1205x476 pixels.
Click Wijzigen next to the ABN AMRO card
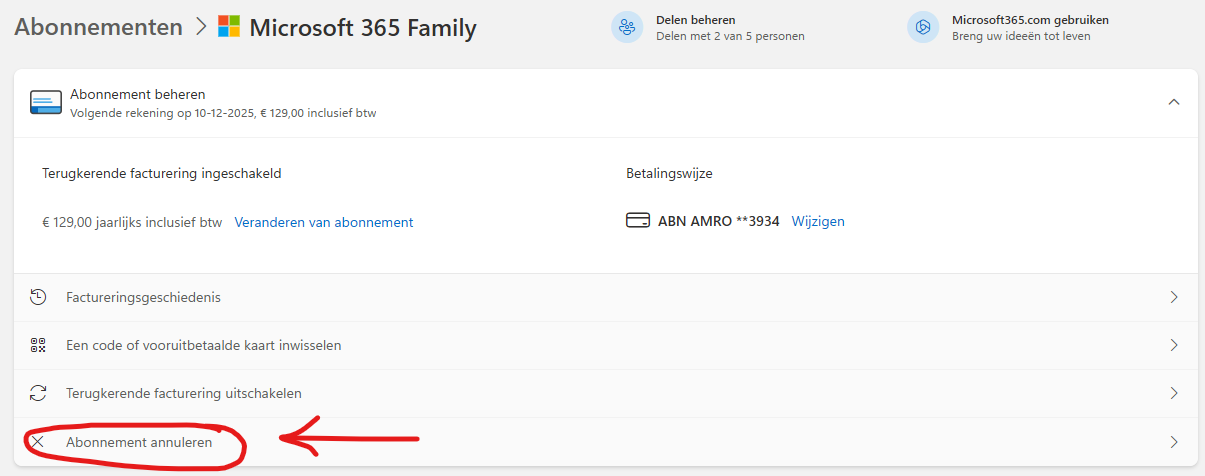click(x=817, y=221)
